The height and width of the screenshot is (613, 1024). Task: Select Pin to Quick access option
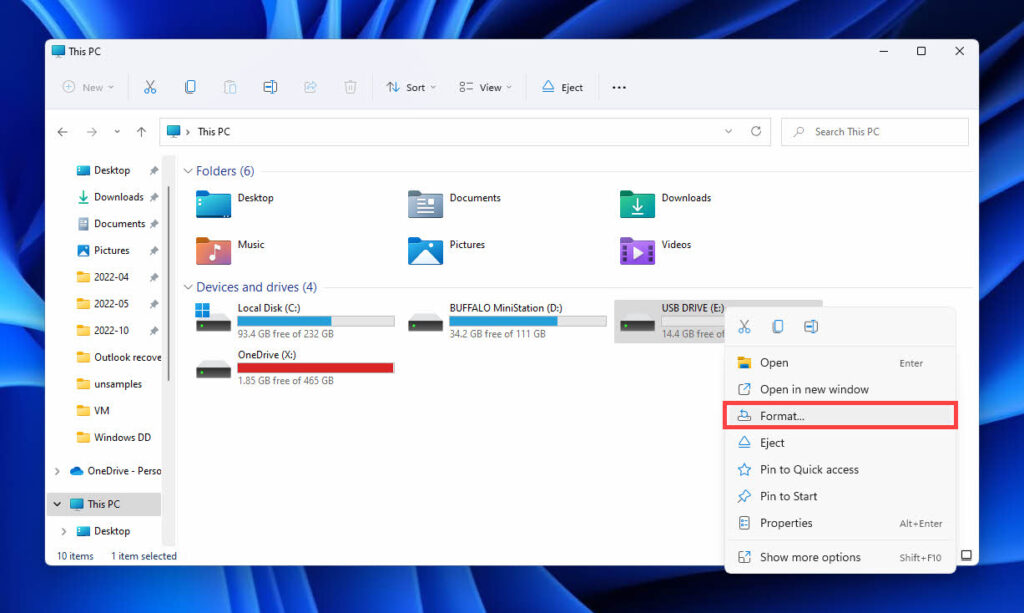(x=809, y=469)
